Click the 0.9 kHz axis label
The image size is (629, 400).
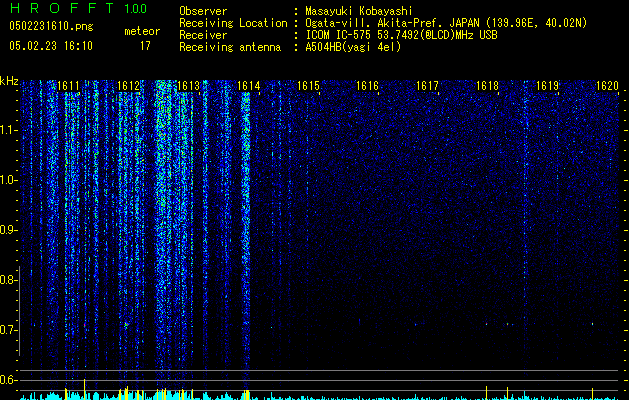9,230
